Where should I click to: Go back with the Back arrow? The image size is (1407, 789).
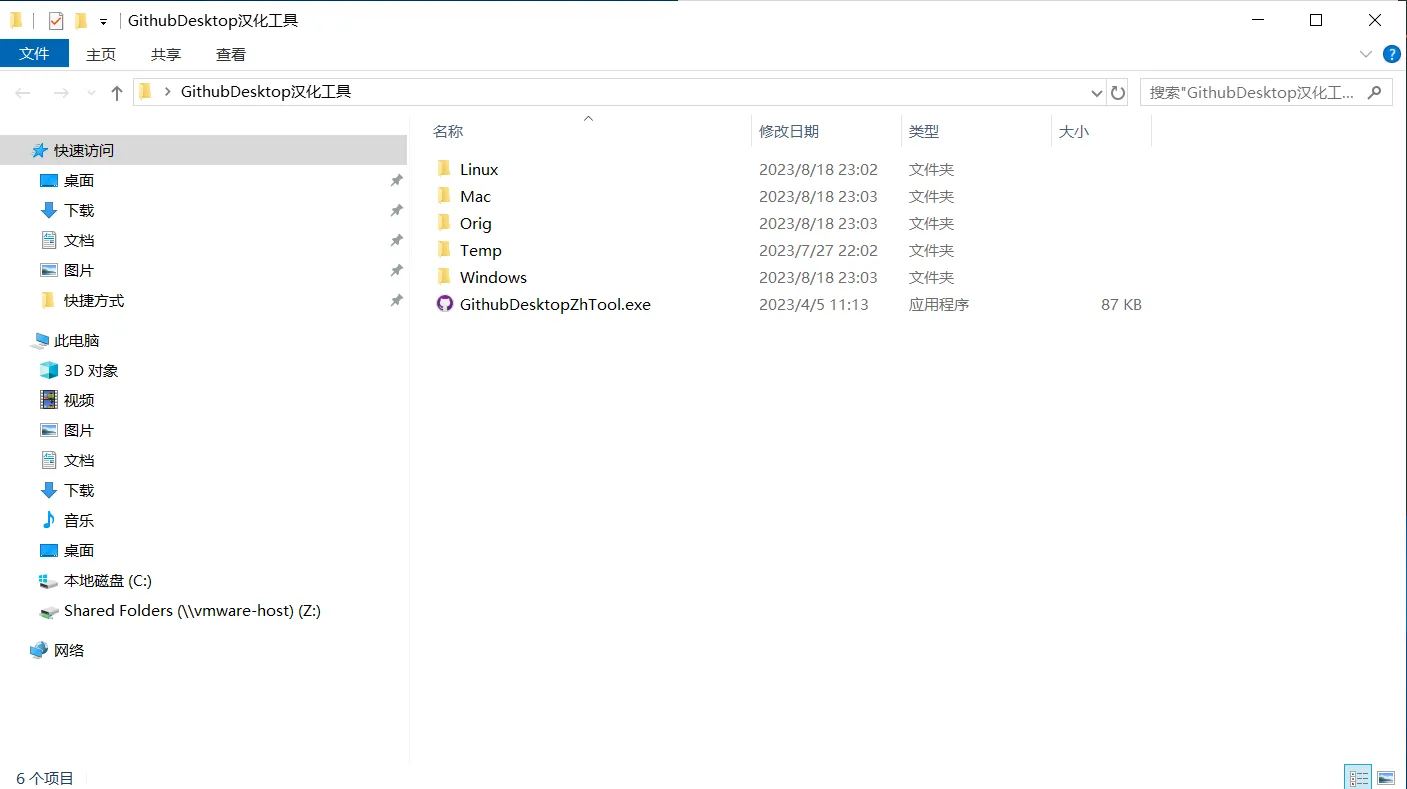point(23,92)
